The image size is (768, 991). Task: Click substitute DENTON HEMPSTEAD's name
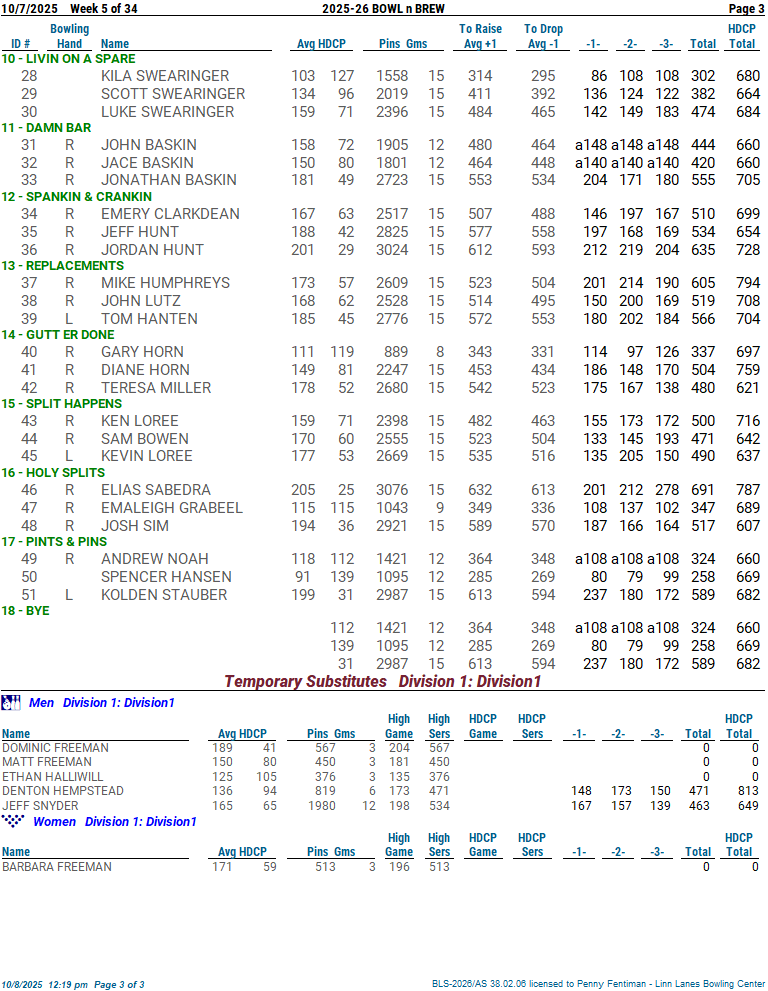(x=63, y=791)
